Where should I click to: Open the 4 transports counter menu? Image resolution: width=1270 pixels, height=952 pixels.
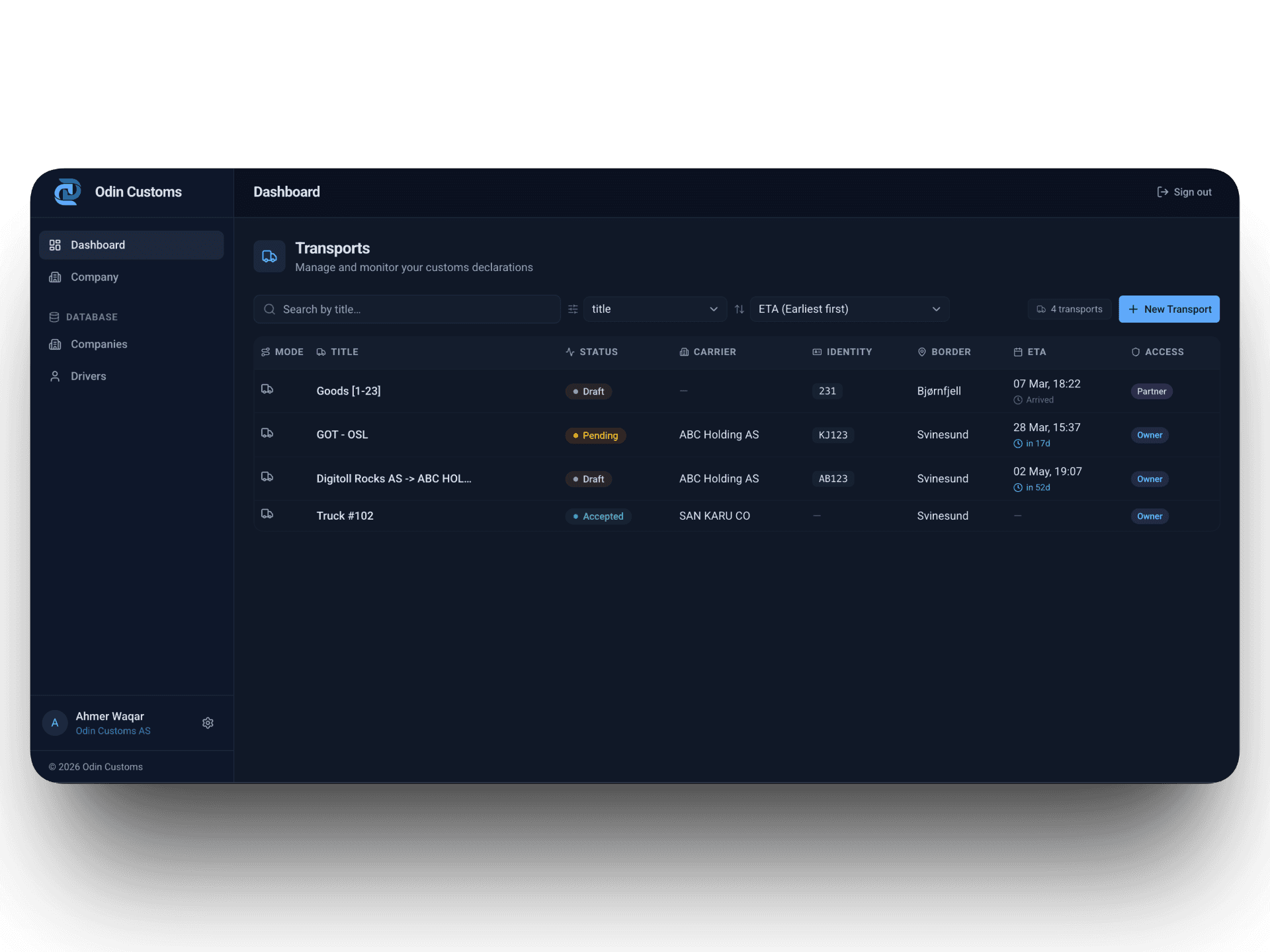click(1069, 309)
